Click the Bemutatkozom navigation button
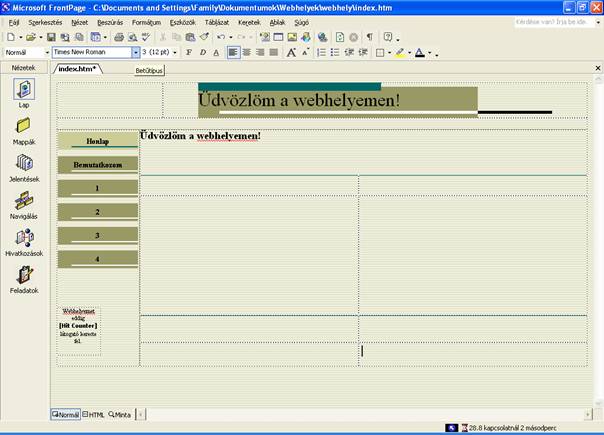Screen dimensions: 604x435 click(98, 164)
